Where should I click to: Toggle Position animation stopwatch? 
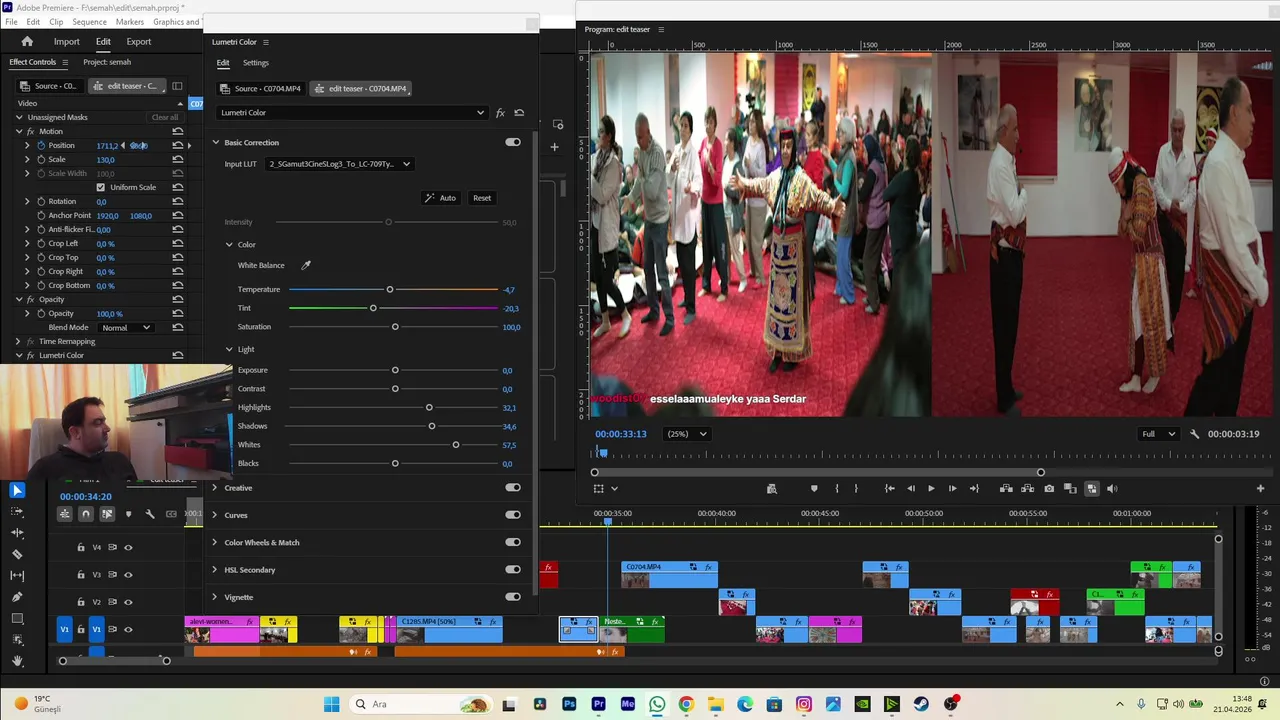(x=41, y=145)
